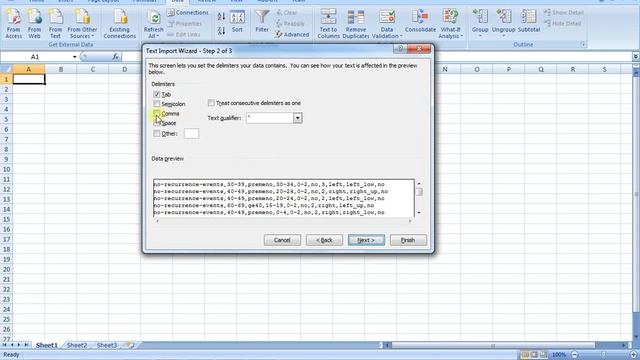This screenshot has height=360, width=640.
Task: Select column header B
Action: click(61, 69)
